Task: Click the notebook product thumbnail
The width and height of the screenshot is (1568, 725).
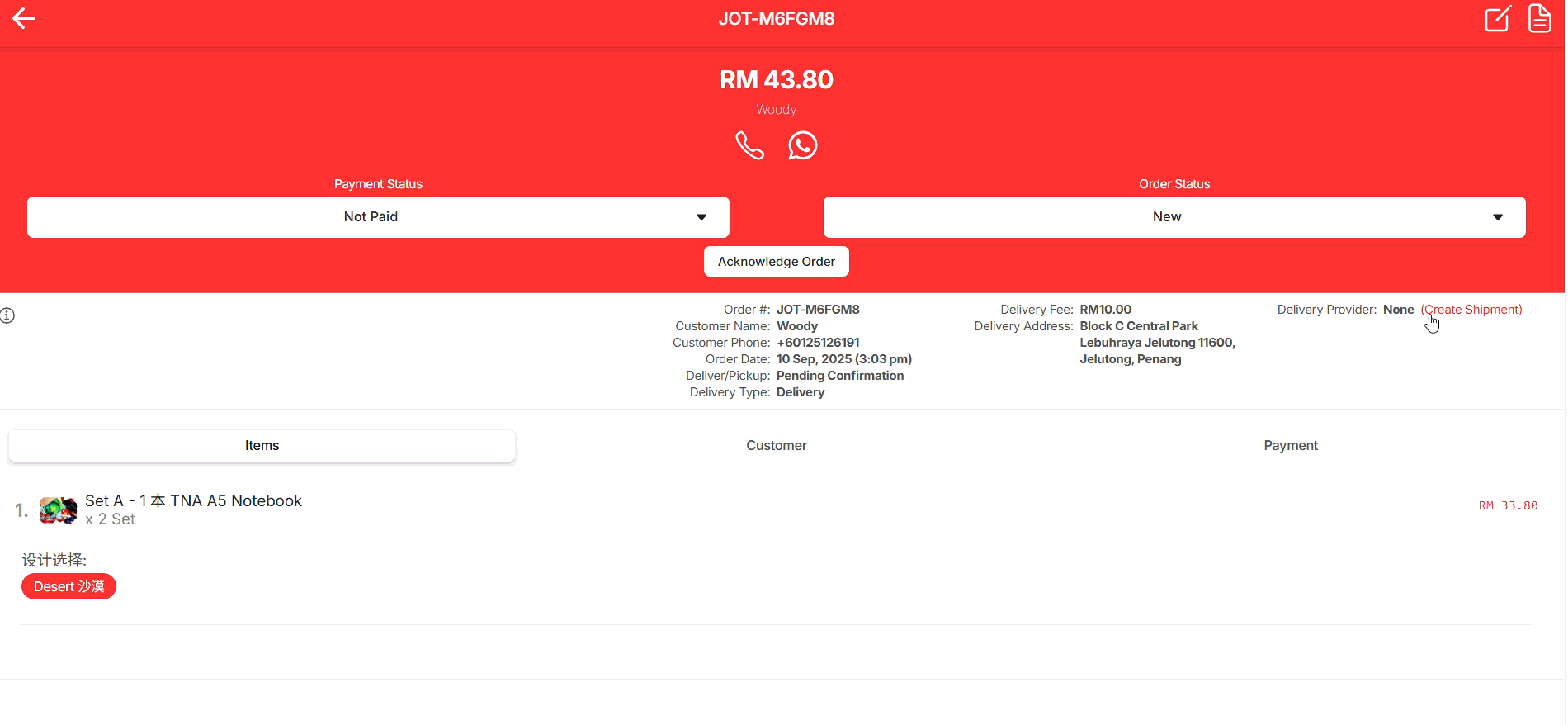Action: pyautogui.click(x=58, y=510)
